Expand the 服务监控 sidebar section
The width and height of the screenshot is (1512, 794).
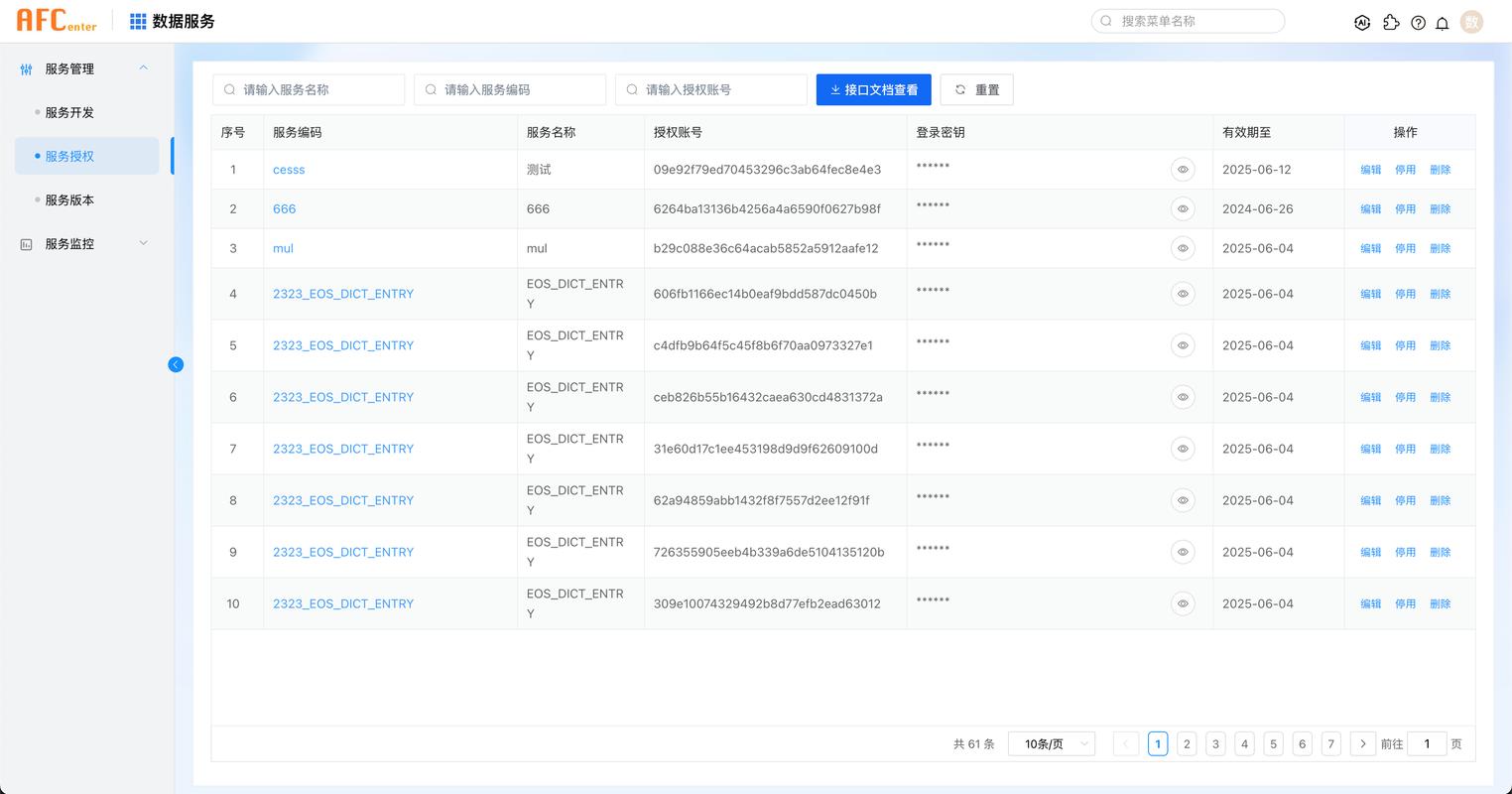click(x=142, y=243)
